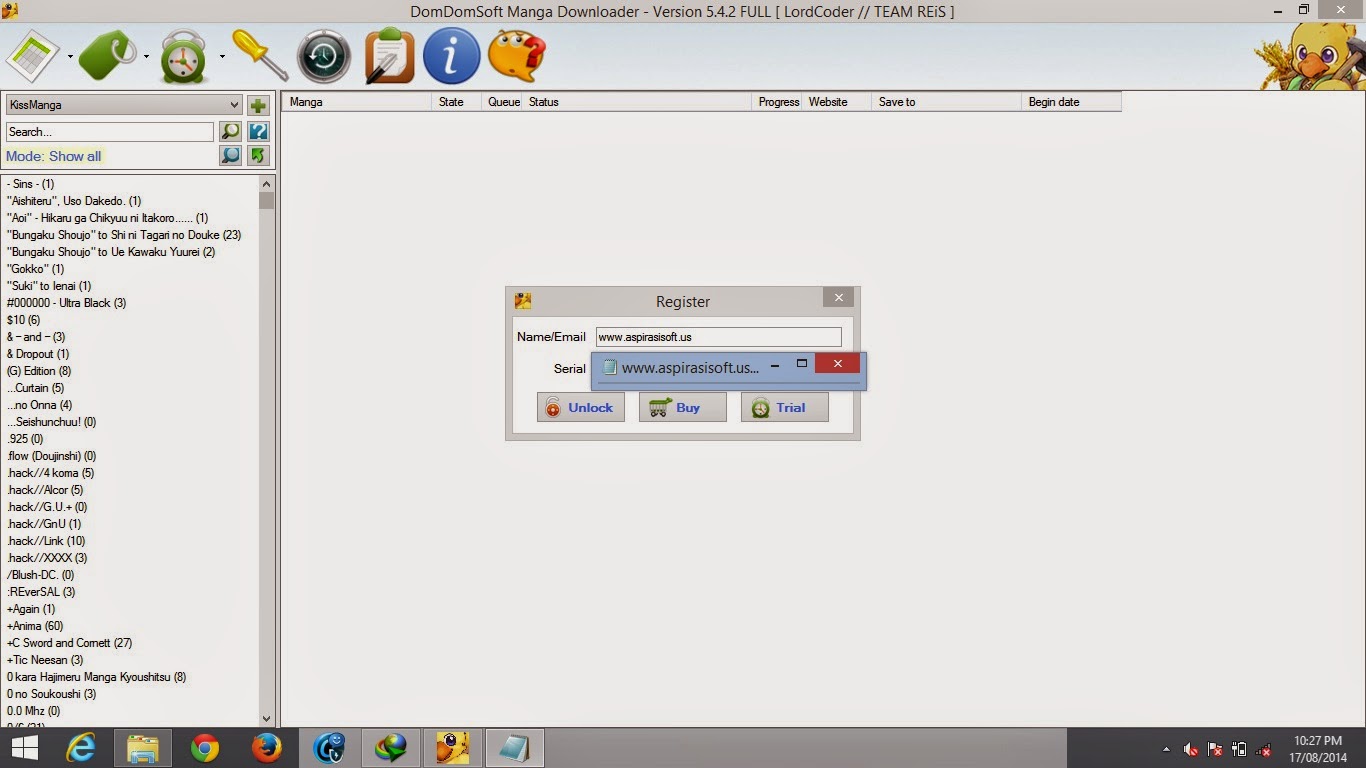Open Internet Download Manager taskbar icon
This screenshot has width=1366, height=768.
coord(391,748)
